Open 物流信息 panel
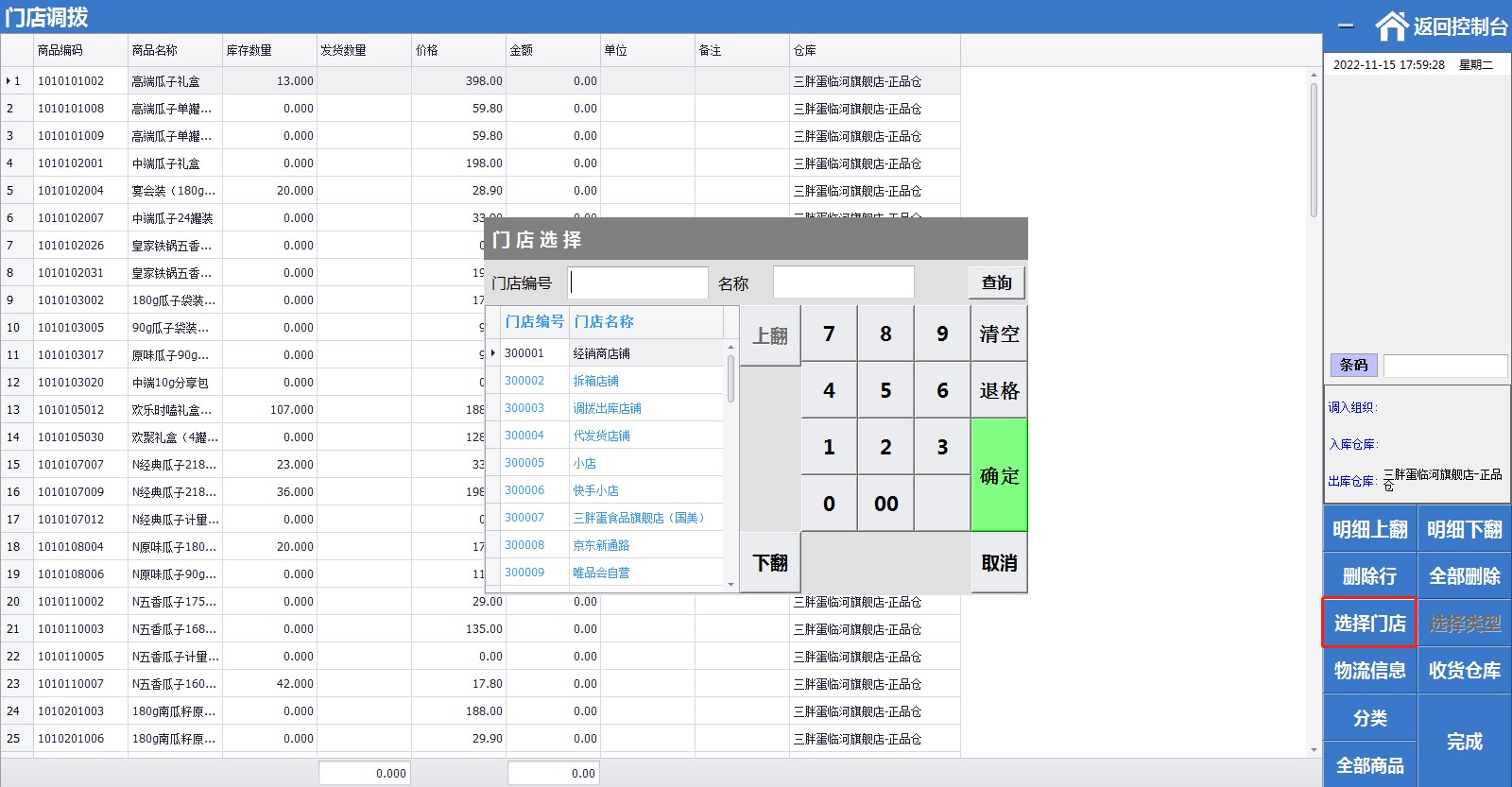The width and height of the screenshot is (1512, 787). pos(1369,671)
